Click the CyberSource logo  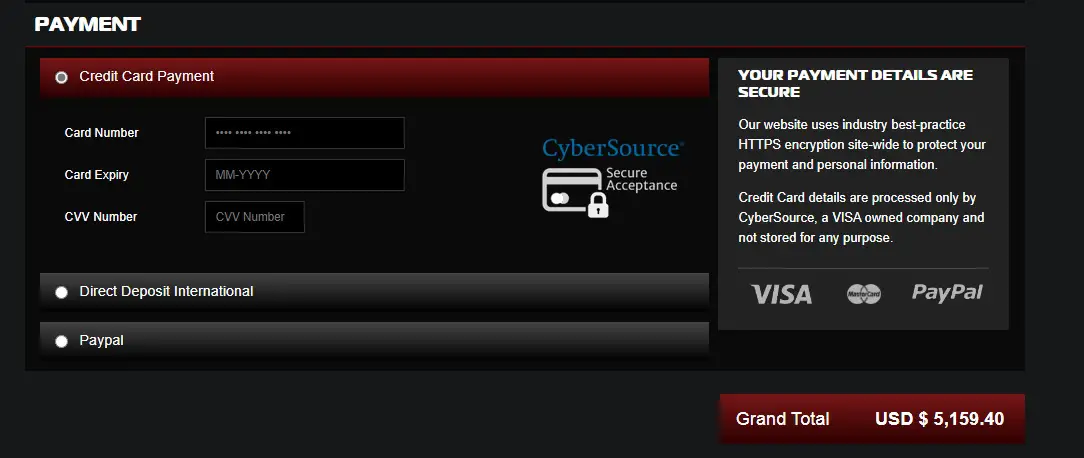(613, 147)
